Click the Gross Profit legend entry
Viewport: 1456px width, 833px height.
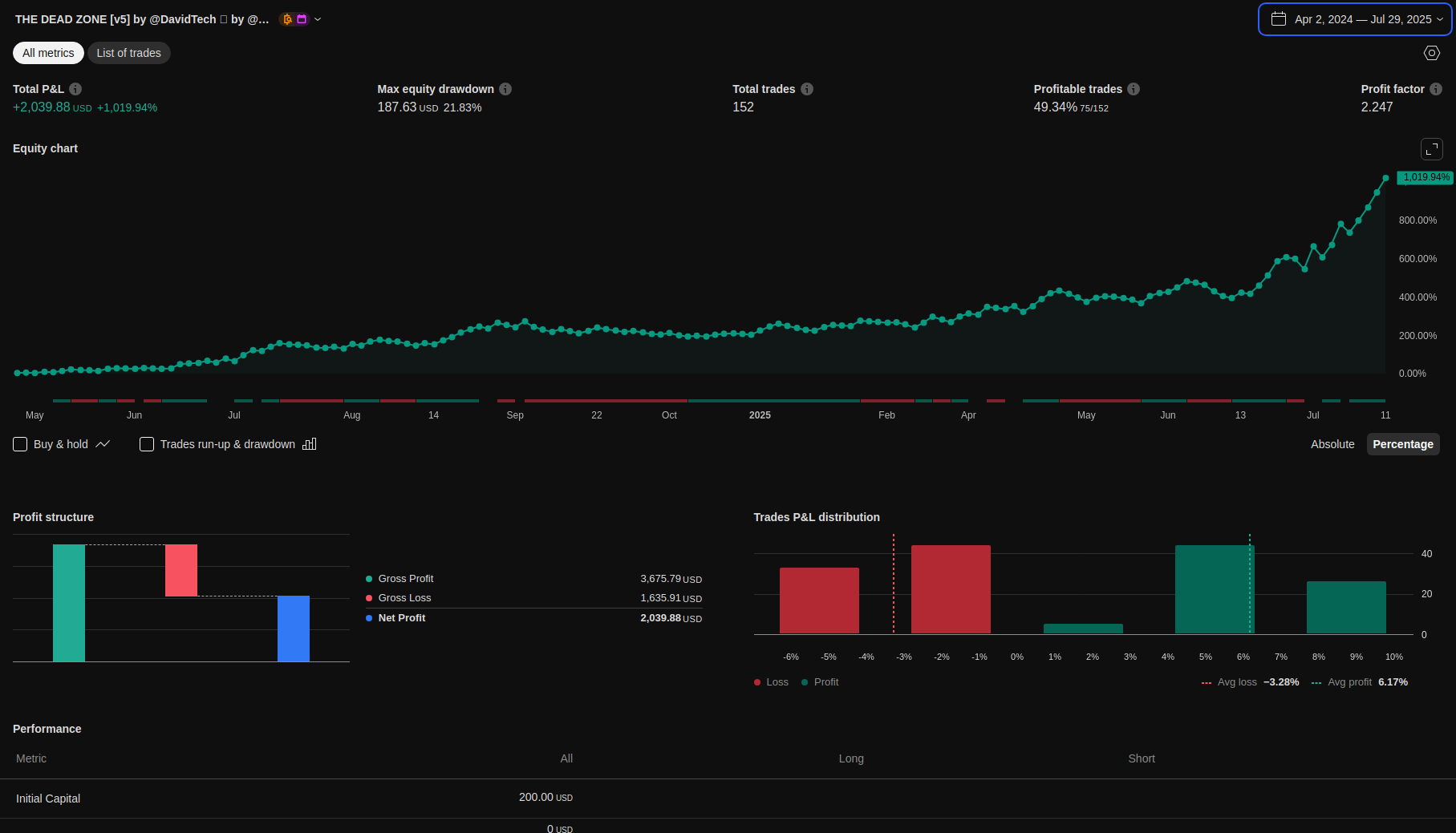point(405,579)
